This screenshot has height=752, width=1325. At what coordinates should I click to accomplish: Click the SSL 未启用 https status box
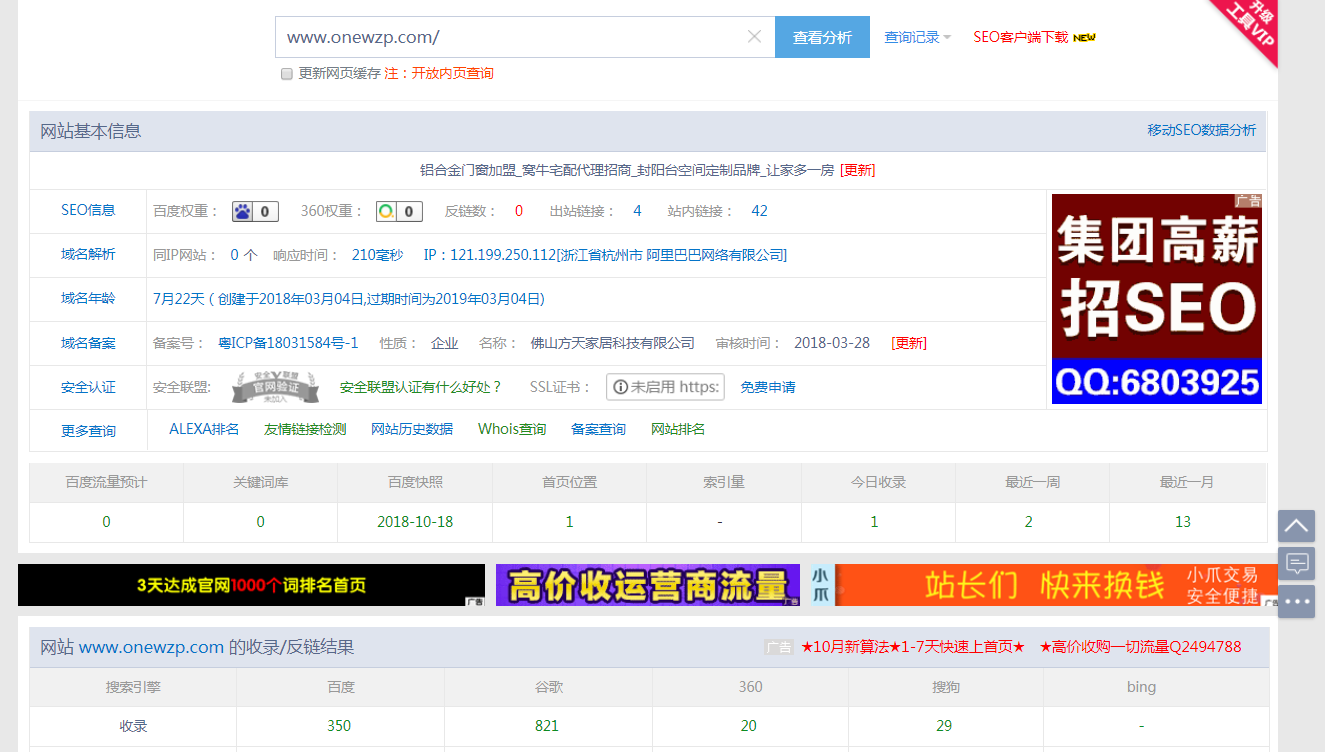tap(665, 387)
